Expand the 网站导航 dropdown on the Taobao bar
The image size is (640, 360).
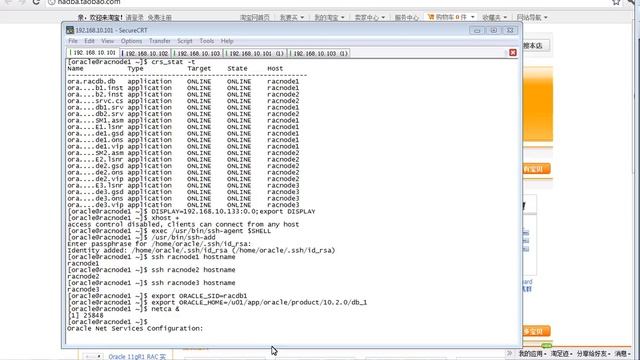pyautogui.click(x=532, y=18)
